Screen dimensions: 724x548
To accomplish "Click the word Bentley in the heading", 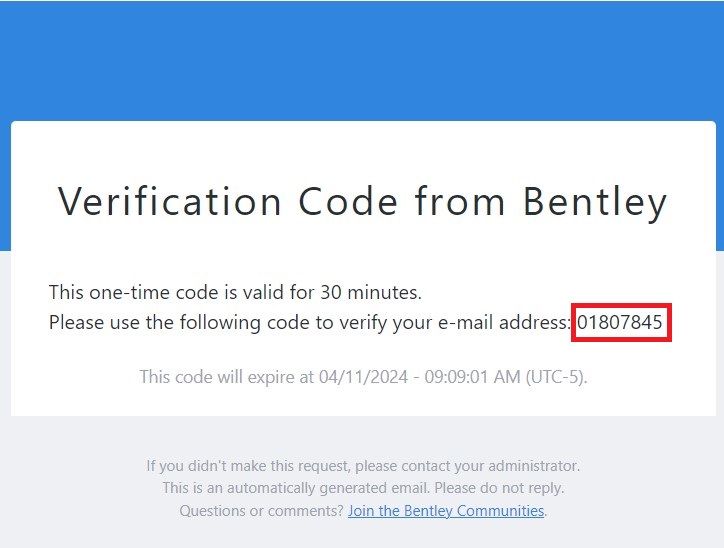I will point(595,202).
